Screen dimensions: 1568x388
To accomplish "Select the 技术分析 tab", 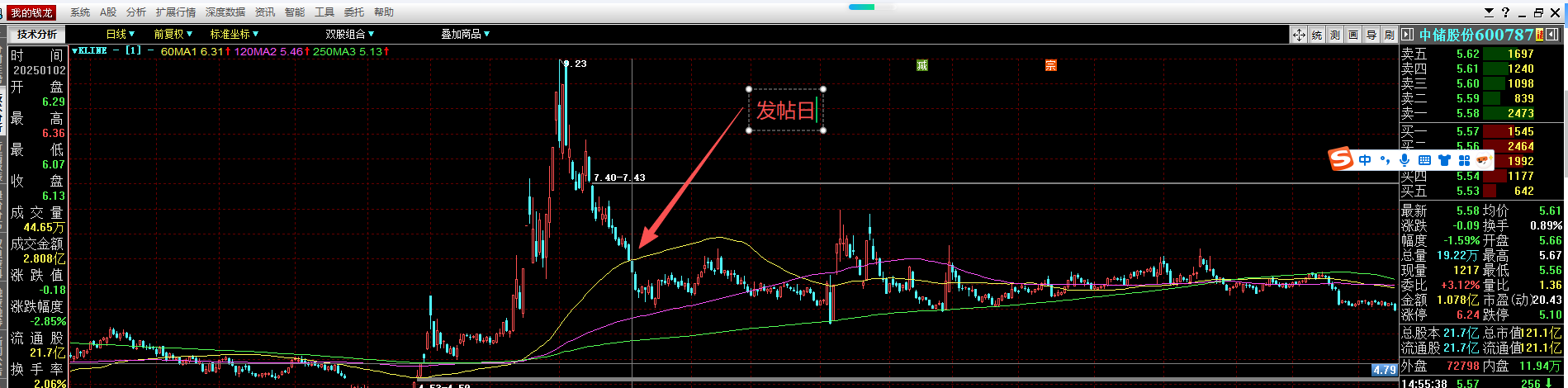I will tap(37, 34).
